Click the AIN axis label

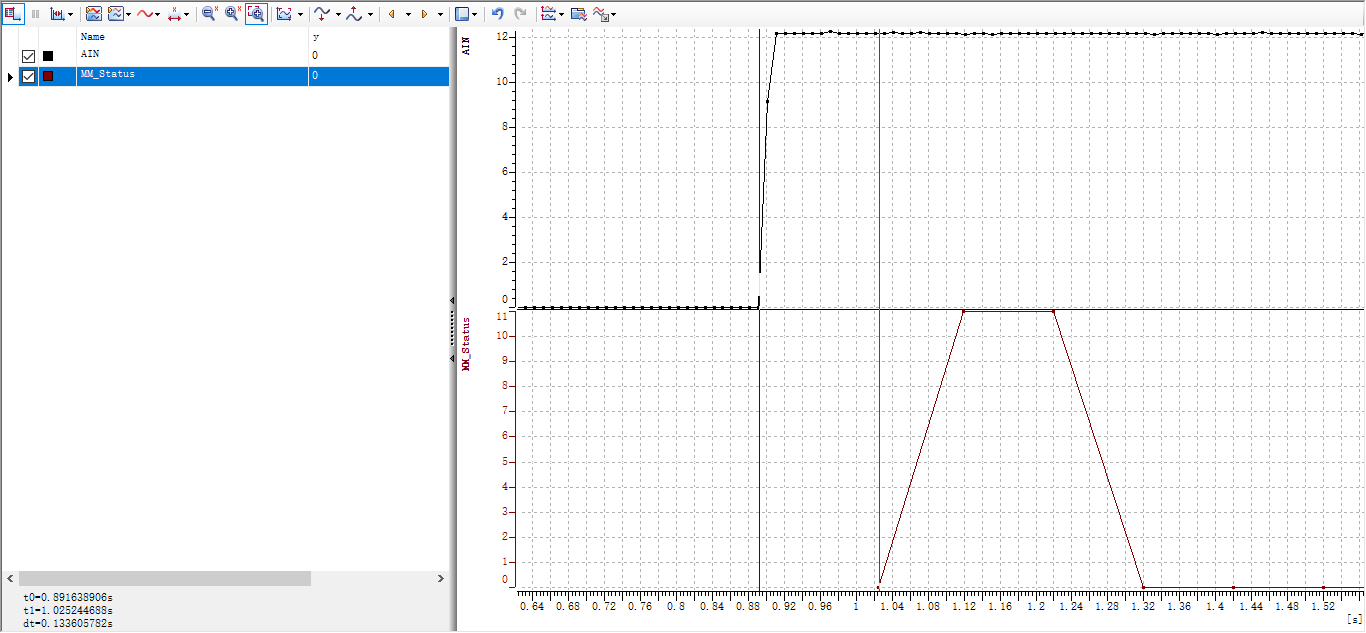pos(466,45)
